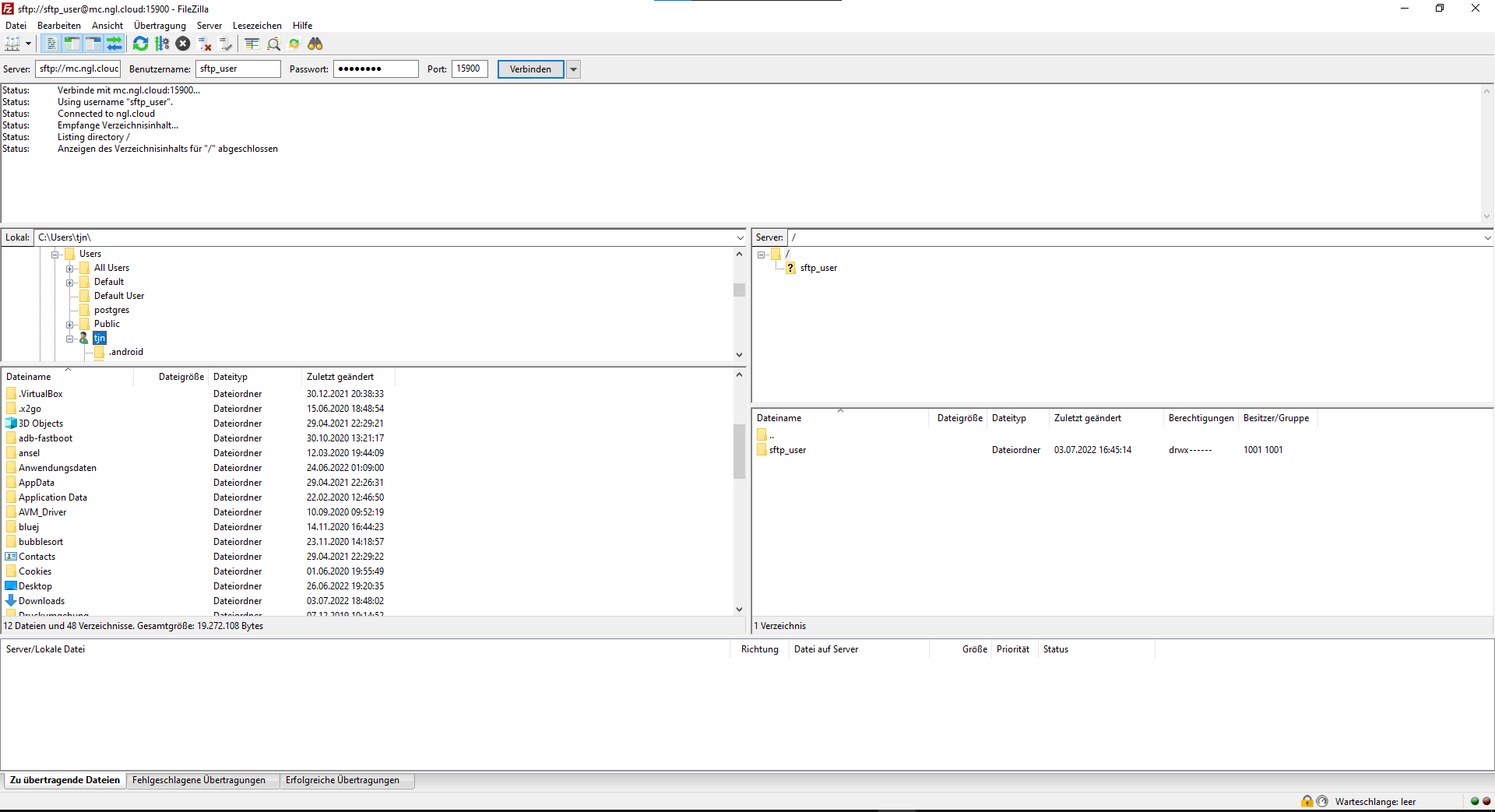Sort local files by Zuletzt geändert

(340, 377)
